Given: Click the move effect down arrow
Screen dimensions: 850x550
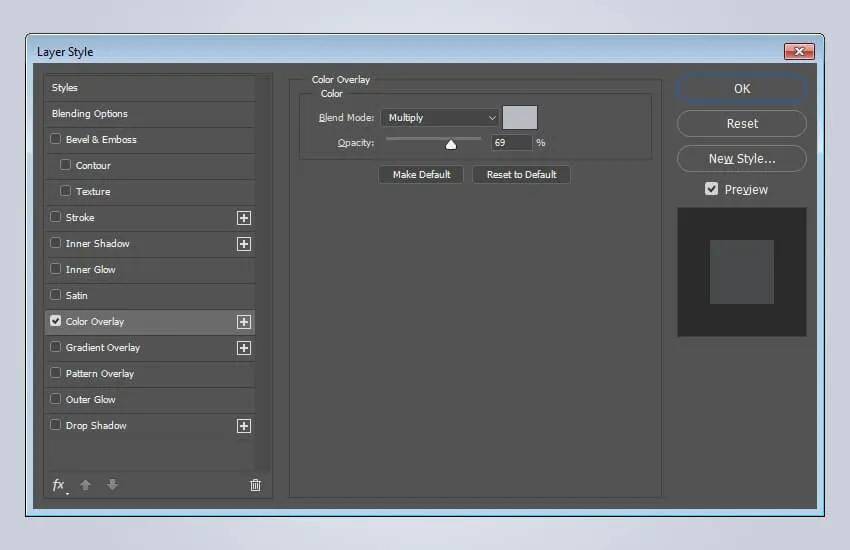Looking at the screenshot, I should 112,485.
